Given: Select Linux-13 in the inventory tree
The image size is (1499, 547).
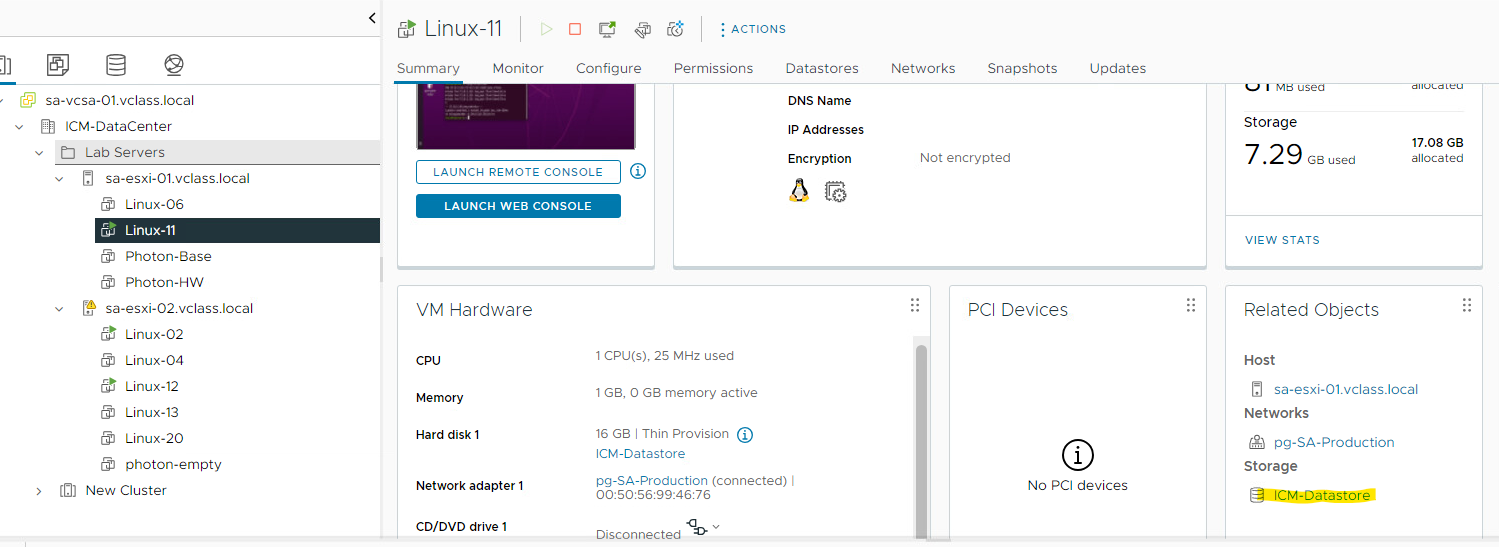Looking at the screenshot, I should click(152, 412).
